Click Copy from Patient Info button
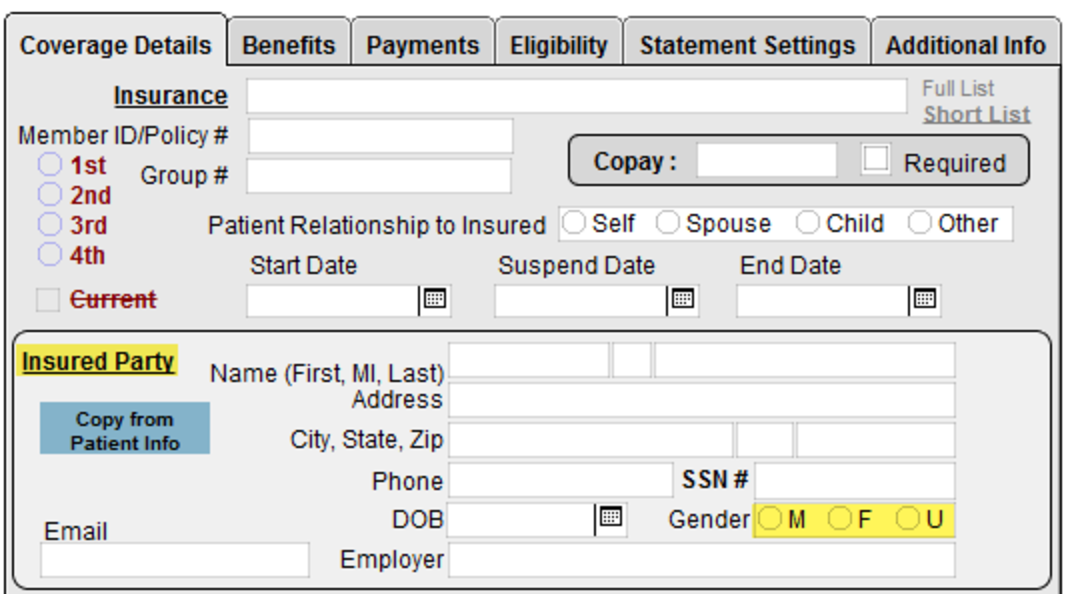1072x594 pixels. pyautogui.click(x=125, y=430)
